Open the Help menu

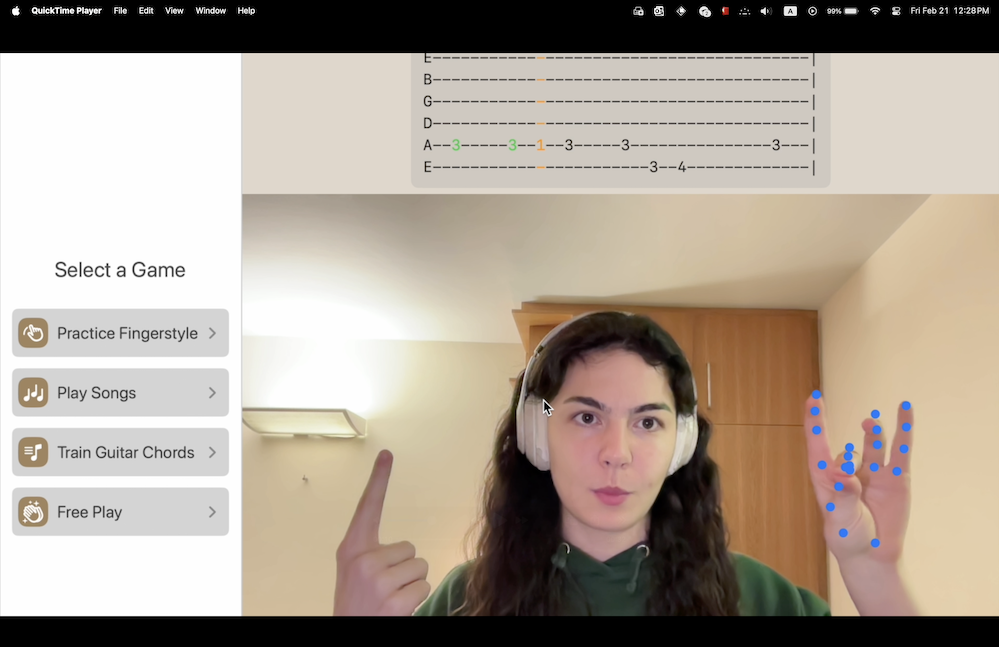246,11
